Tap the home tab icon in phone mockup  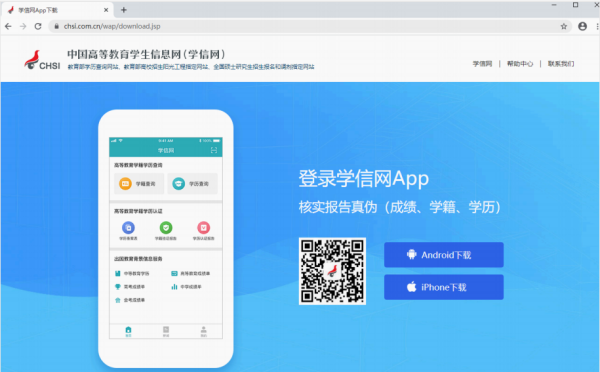point(128,331)
